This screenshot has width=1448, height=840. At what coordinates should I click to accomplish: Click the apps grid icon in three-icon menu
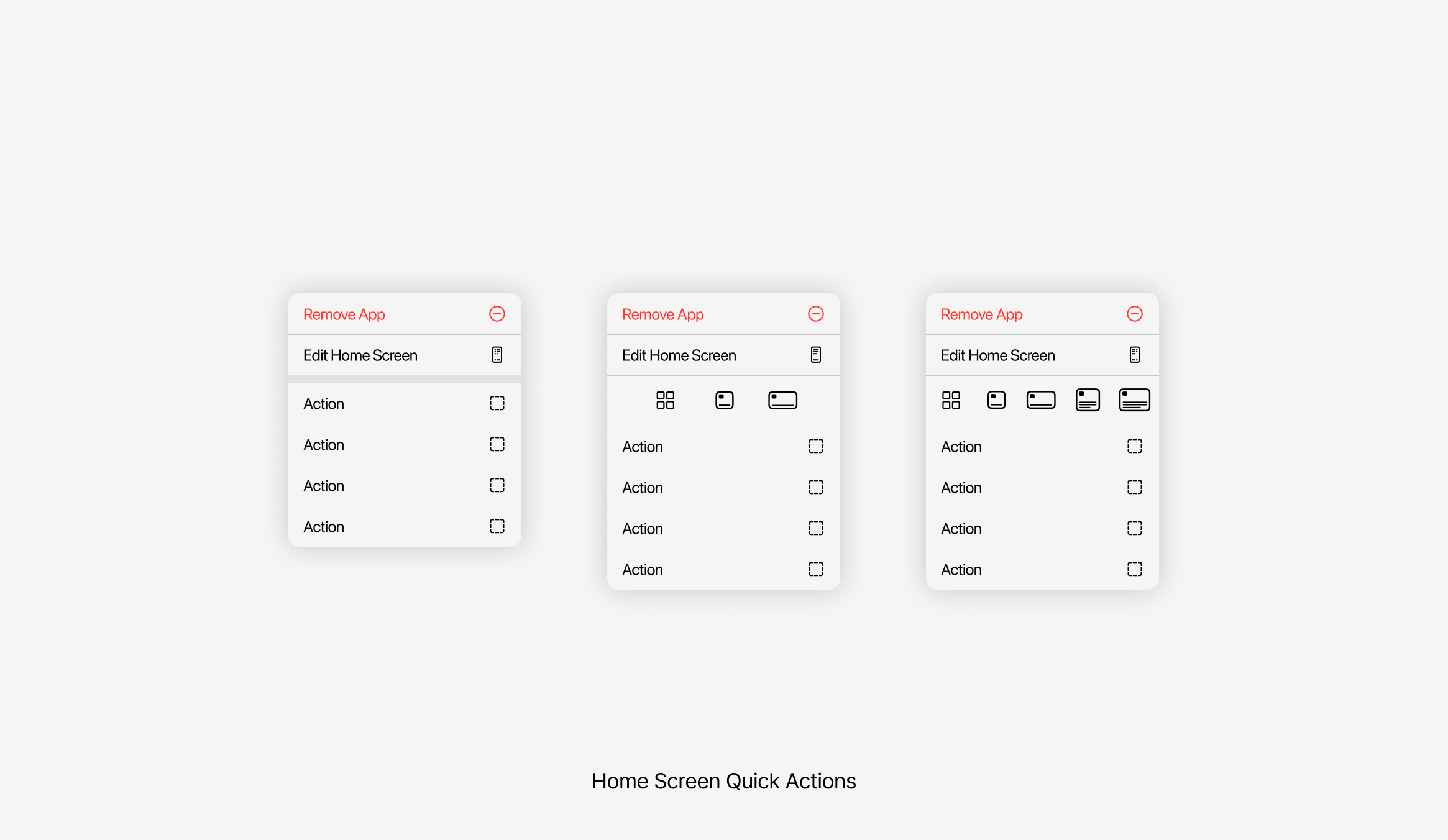click(x=665, y=400)
